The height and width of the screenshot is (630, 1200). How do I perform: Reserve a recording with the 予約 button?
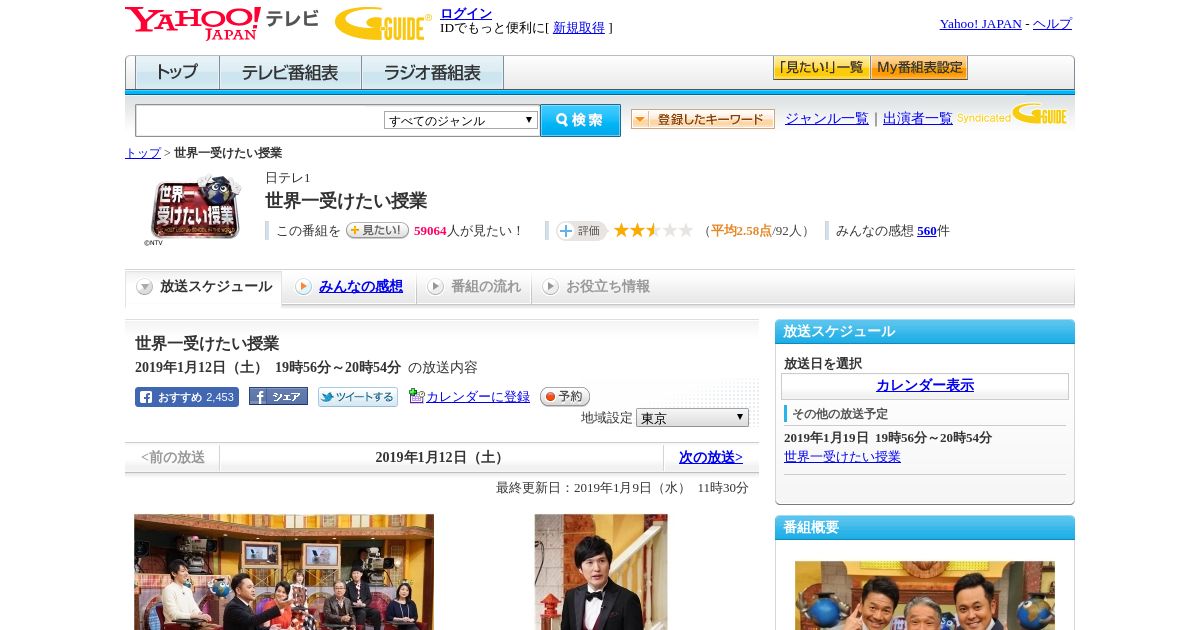(x=565, y=397)
